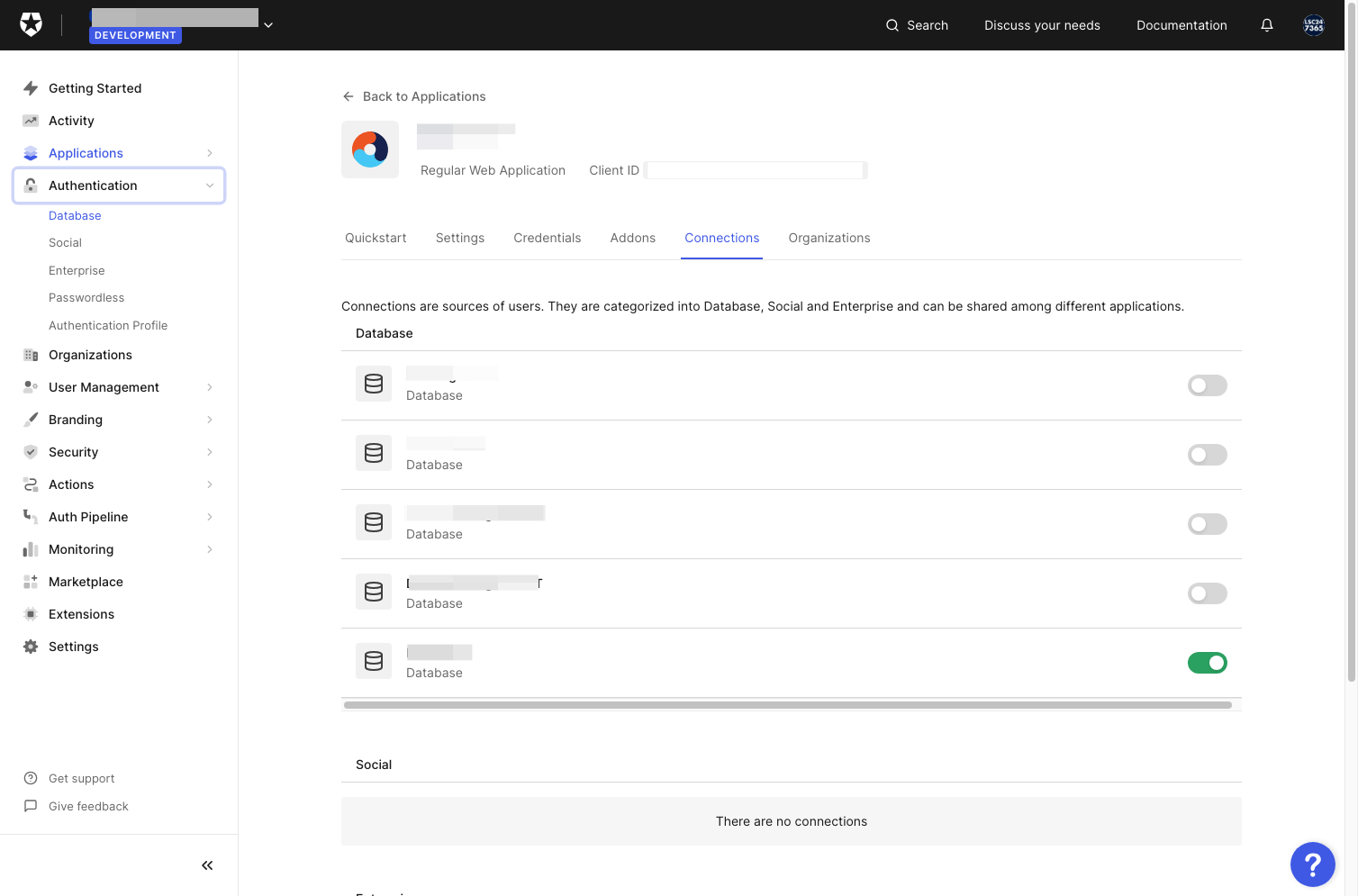
Task: Enable the second database connection toggle
Action: click(1208, 455)
